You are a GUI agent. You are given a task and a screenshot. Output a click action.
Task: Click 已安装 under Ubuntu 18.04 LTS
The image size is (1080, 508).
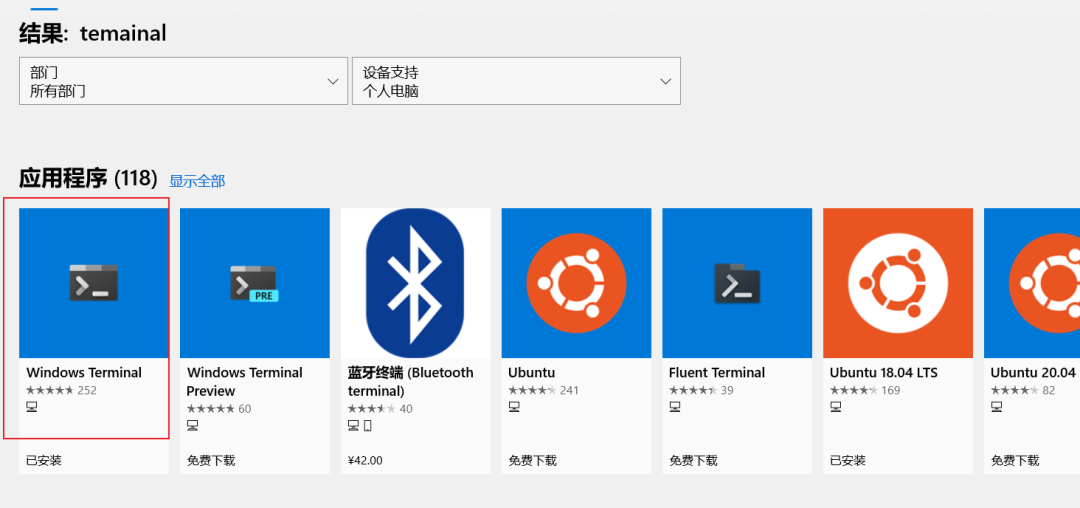[x=848, y=461]
